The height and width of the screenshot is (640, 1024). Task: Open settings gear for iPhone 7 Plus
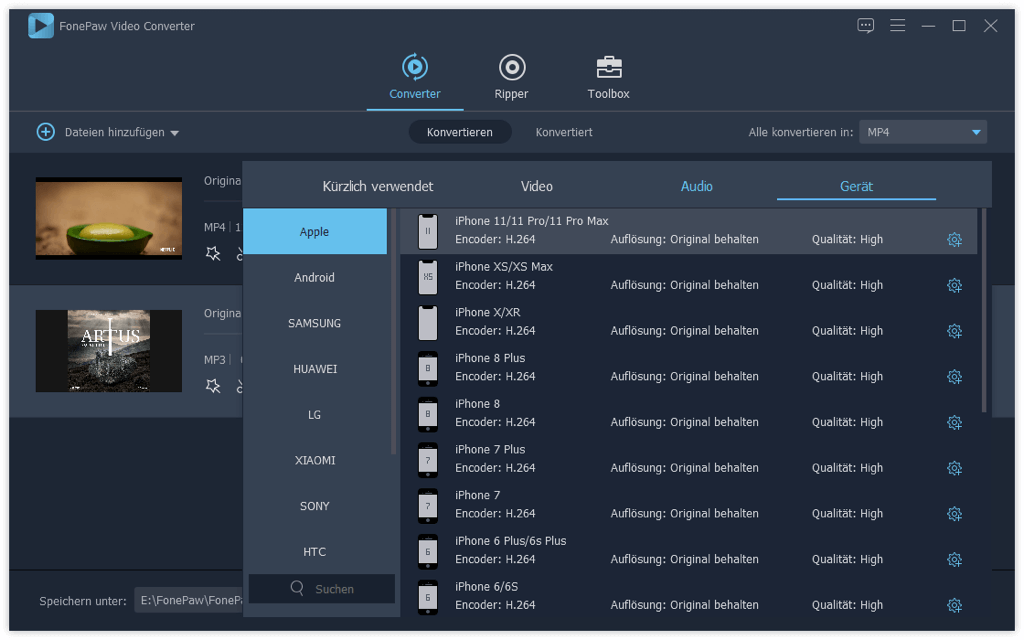pyautogui.click(x=954, y=468)
